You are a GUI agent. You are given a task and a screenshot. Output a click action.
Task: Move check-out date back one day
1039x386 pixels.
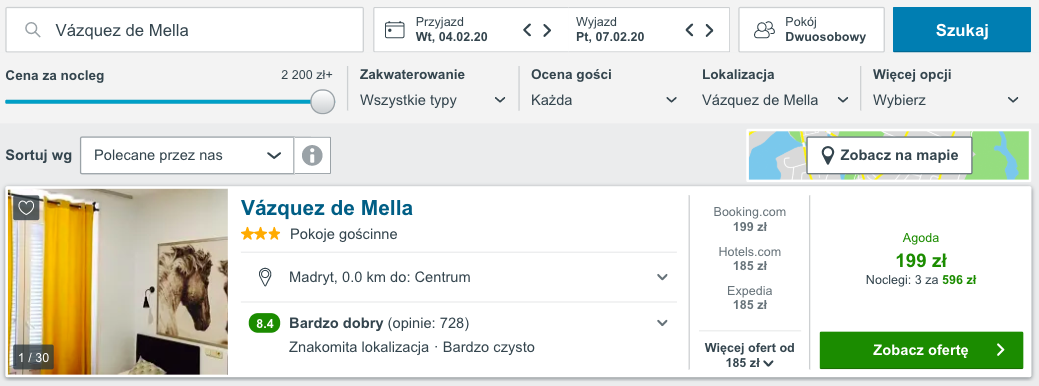point(689,30)
